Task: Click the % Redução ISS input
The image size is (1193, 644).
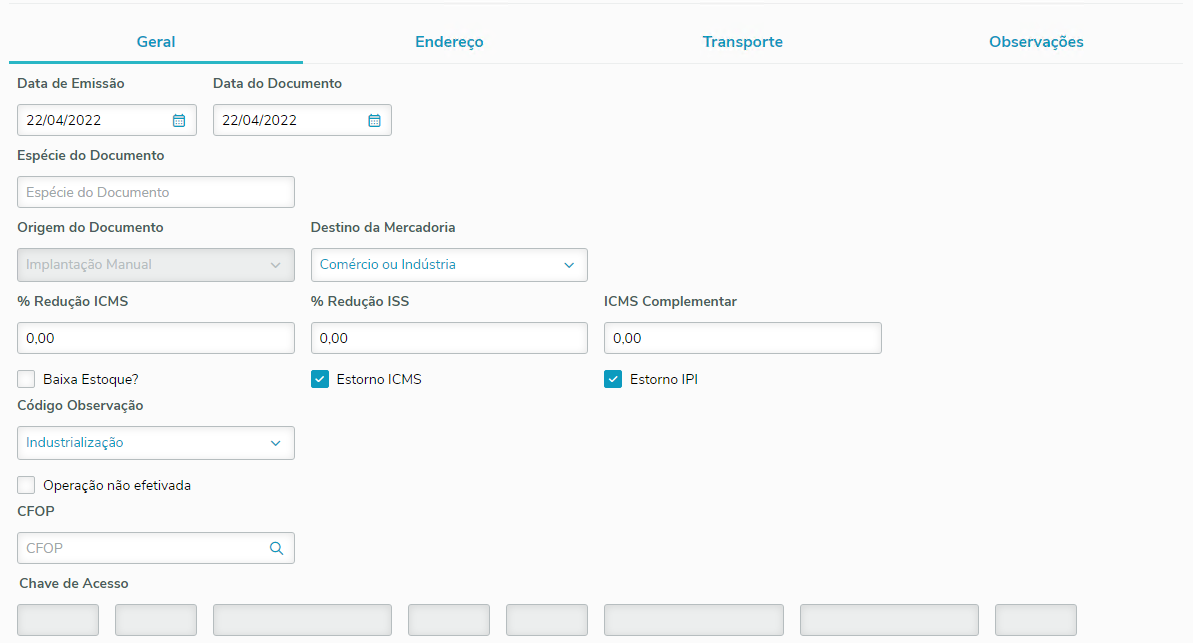Action: 449,338
